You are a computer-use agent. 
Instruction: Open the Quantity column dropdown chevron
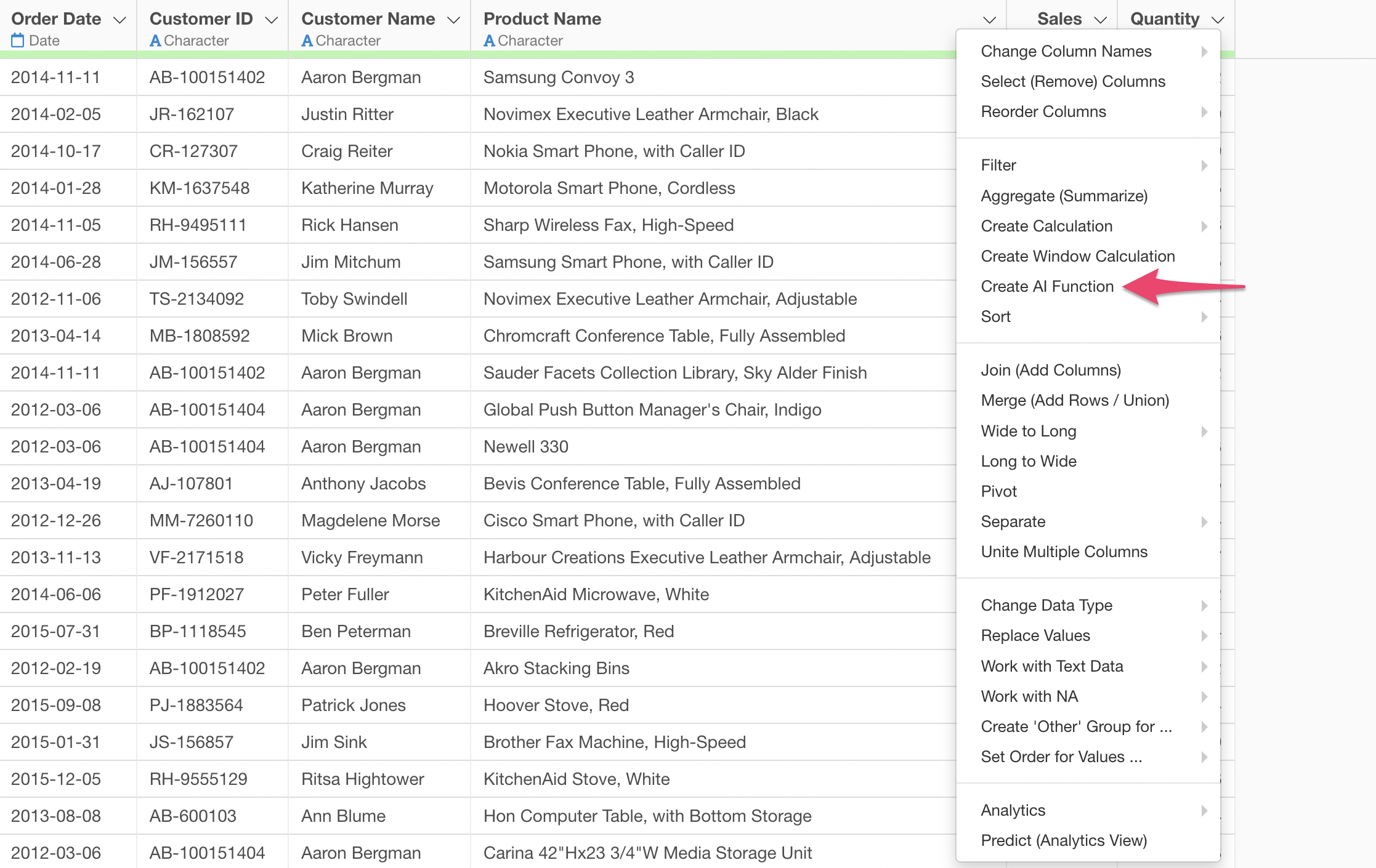1217,20
